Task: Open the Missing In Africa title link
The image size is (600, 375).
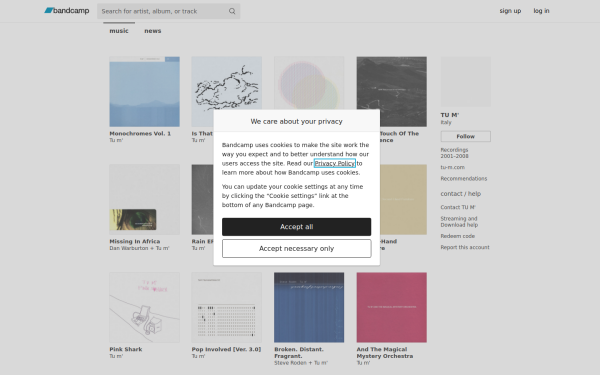Action: [x=135, y=241]
